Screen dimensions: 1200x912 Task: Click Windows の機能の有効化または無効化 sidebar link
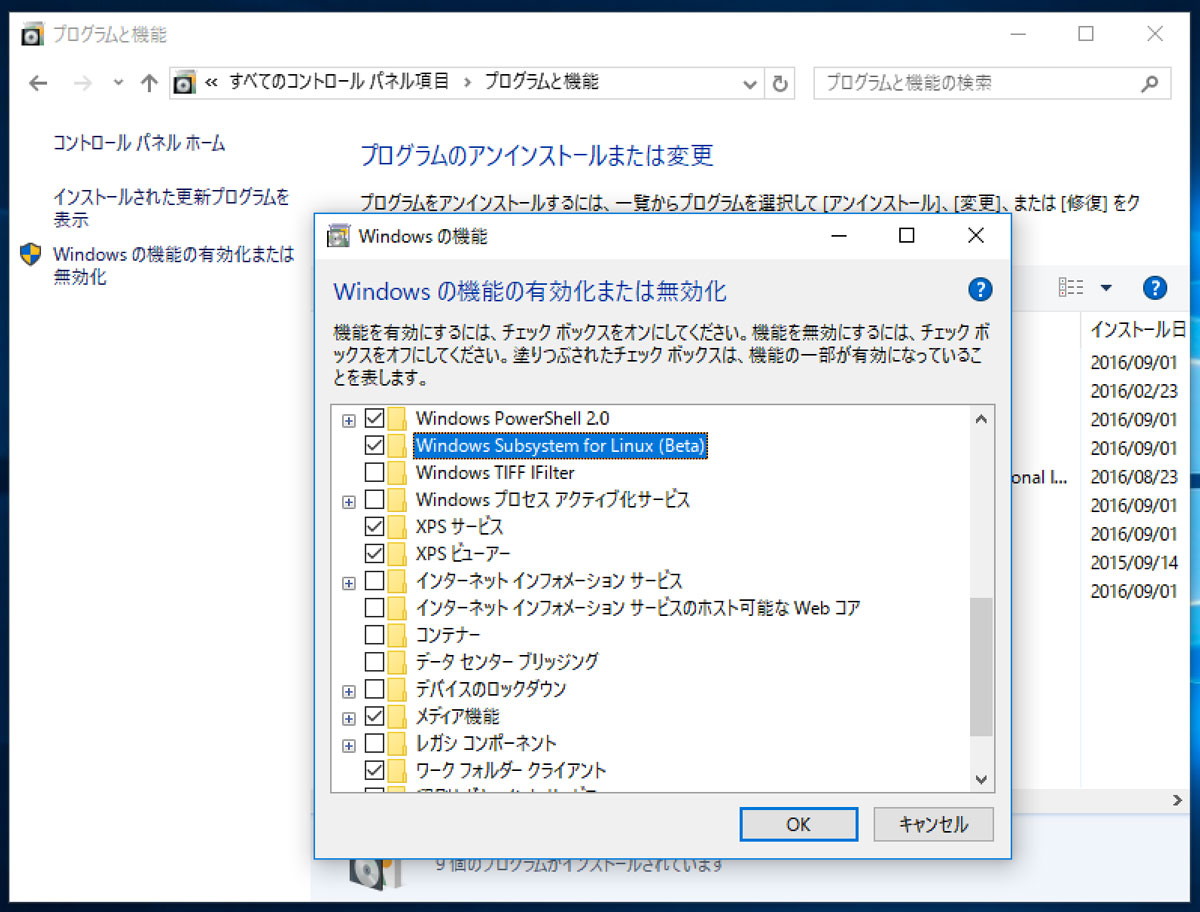pyautogui.click(x=174, y=266)
